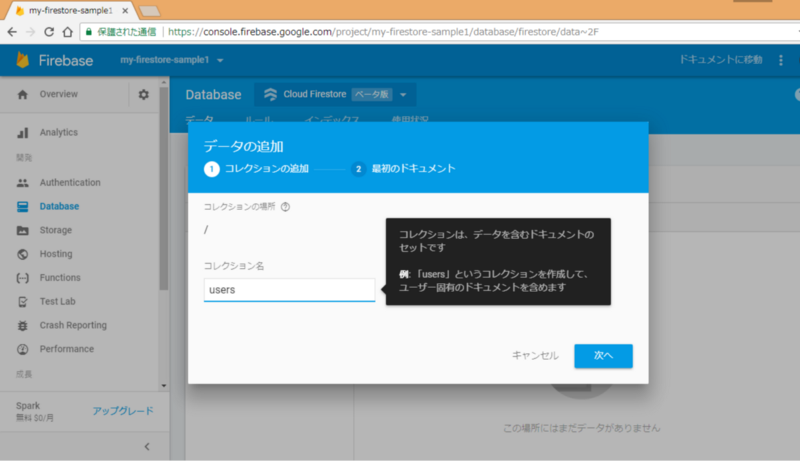The image size is (800, 461).
Task: Click the Hosting globe icon
Action: click(x=22, y=254)
